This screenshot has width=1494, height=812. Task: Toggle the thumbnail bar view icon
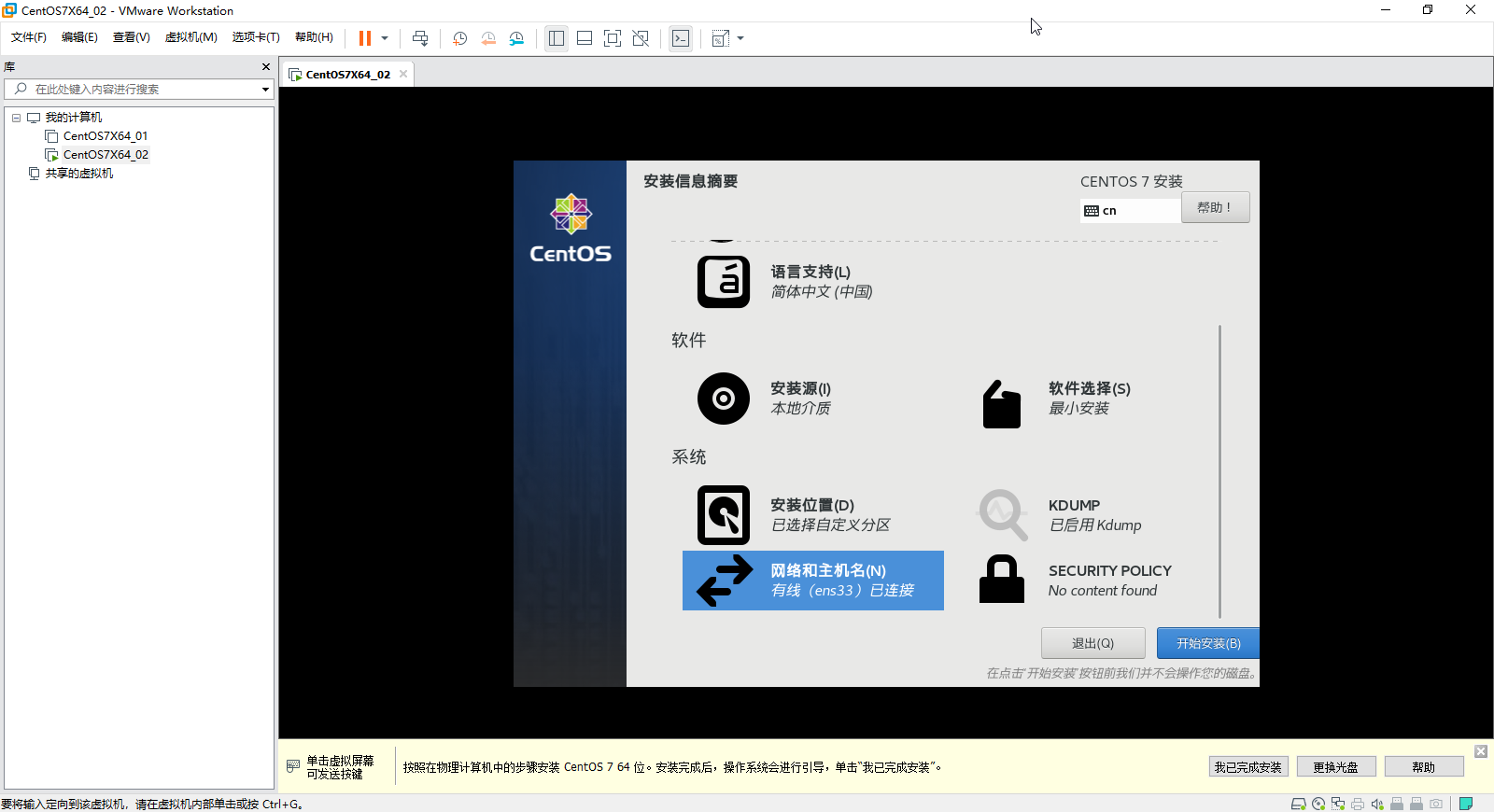585,38
